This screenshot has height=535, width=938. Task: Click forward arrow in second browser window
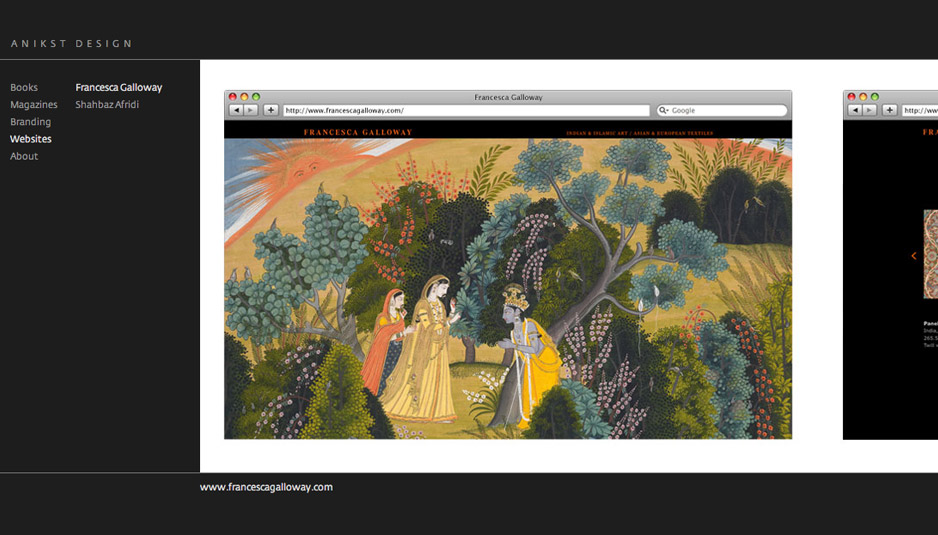click(870, 110)
